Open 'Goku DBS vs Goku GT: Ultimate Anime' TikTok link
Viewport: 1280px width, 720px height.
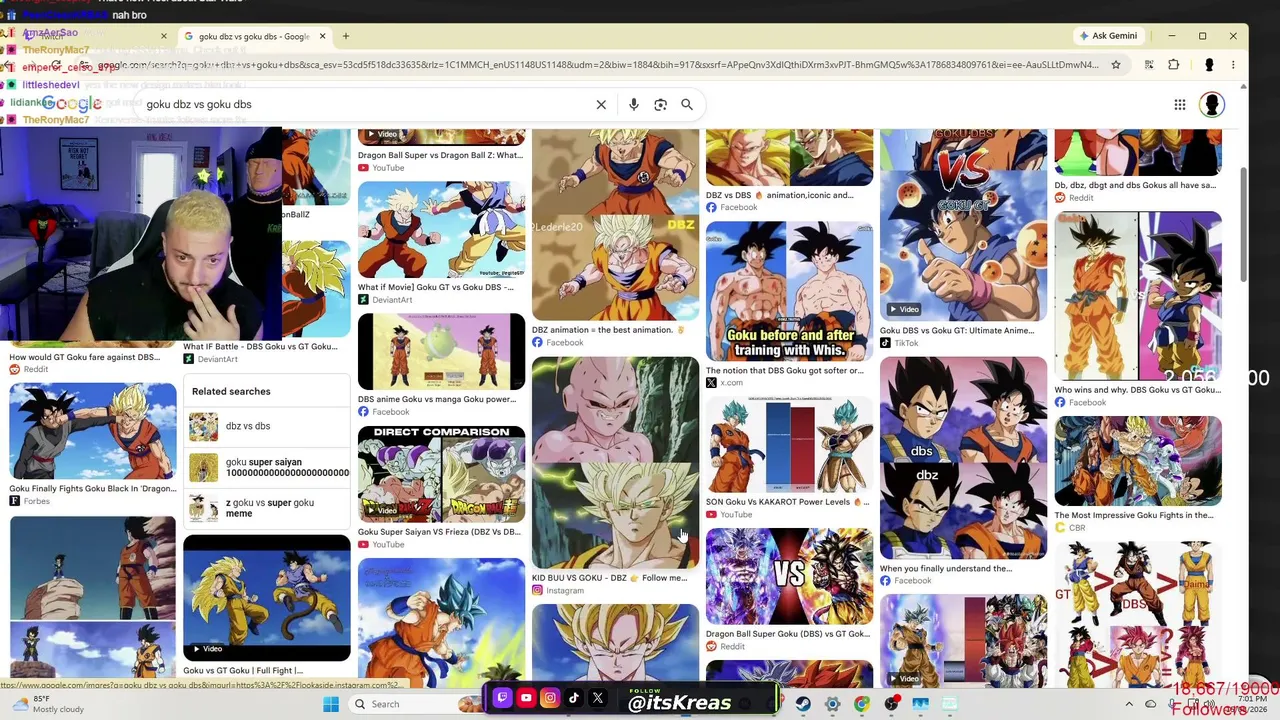pos(956,330)
